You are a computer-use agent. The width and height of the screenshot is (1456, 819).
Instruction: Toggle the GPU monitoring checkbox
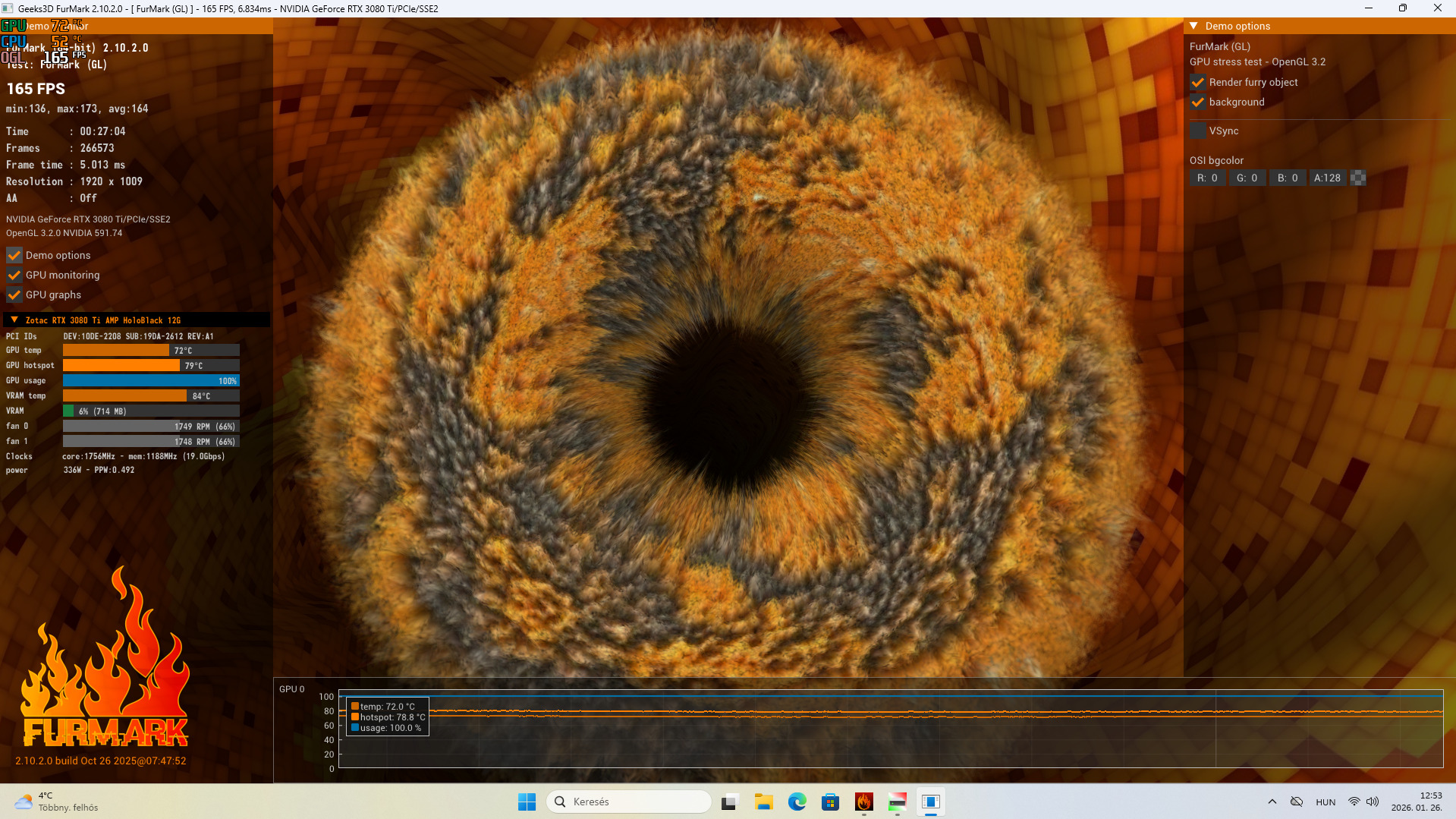[x=14, y=275]
